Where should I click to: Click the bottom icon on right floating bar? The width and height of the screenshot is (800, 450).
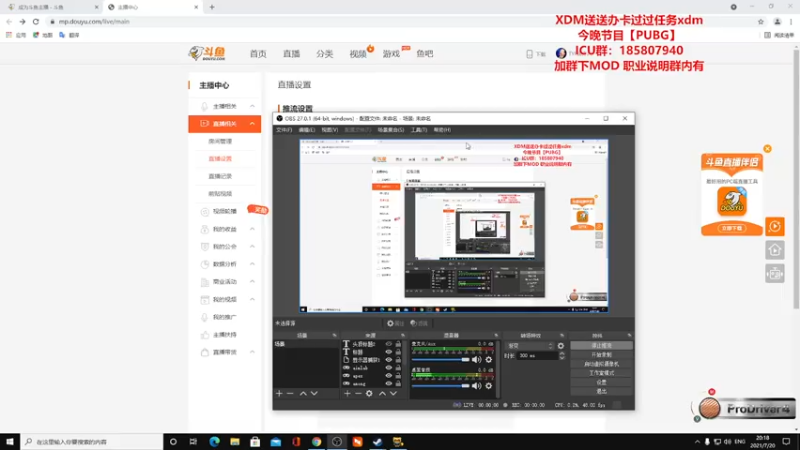[x=774, y=274]
